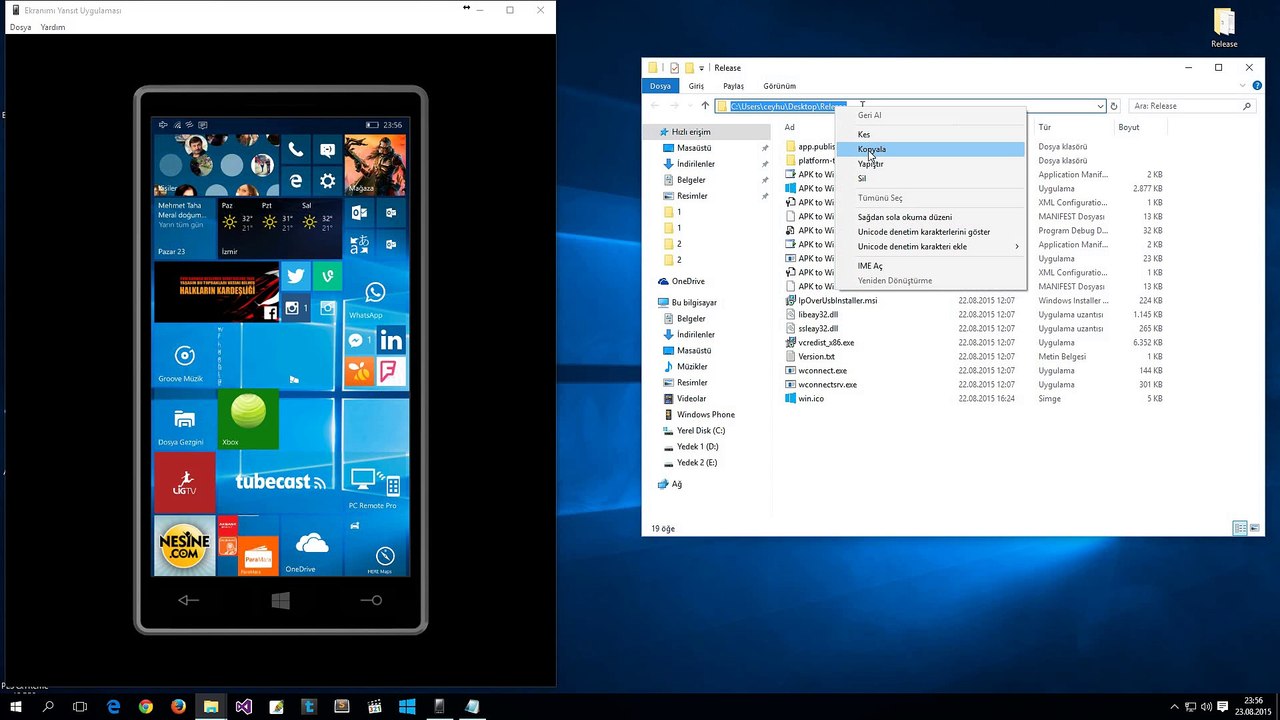Image resolution: width=1280 pixels, height=720 pixels.
Task: Click the Ara: Release search box
Action: (x=1185, y=106)
